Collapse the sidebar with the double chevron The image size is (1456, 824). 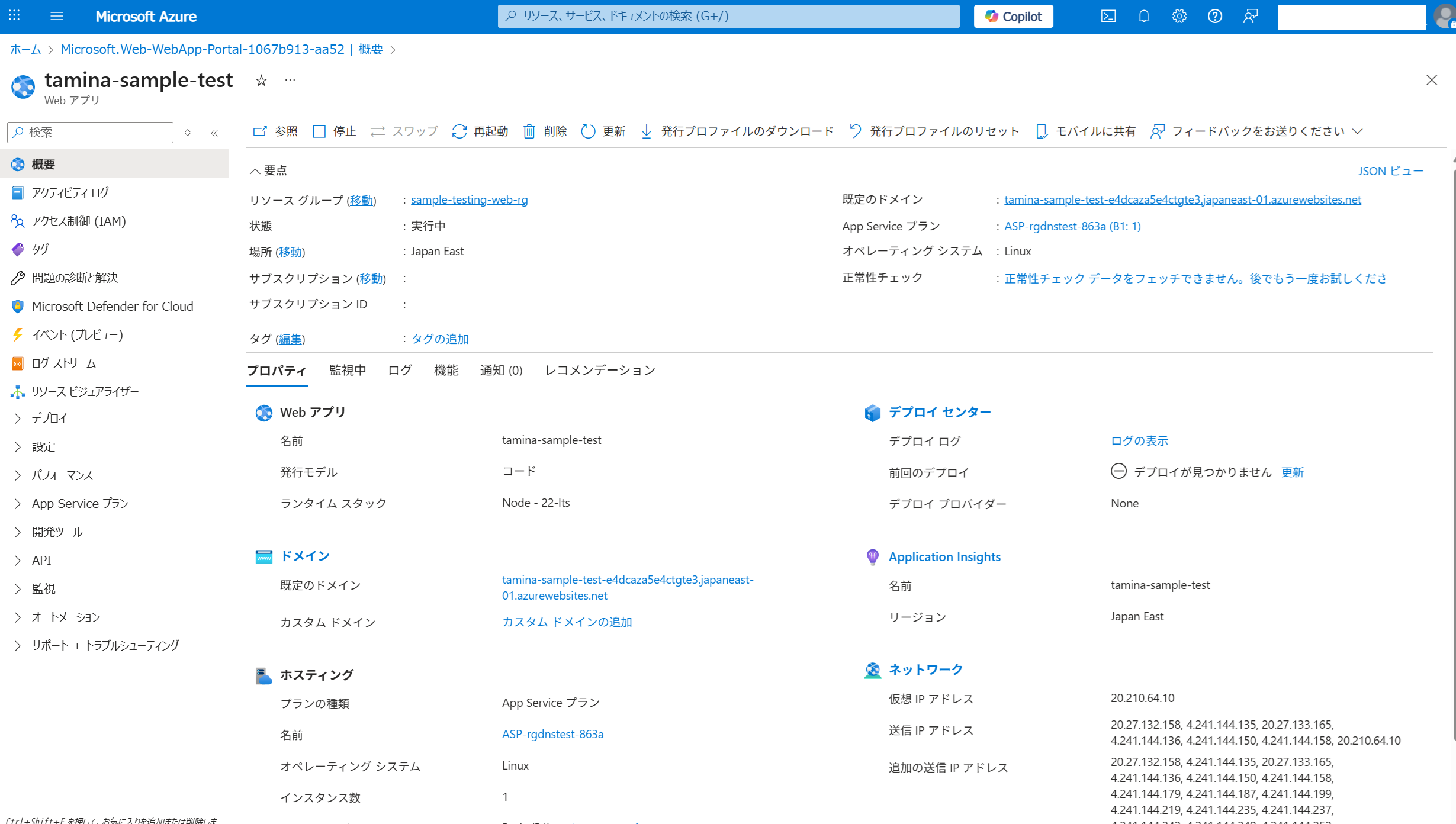click(x=214, y=133)
